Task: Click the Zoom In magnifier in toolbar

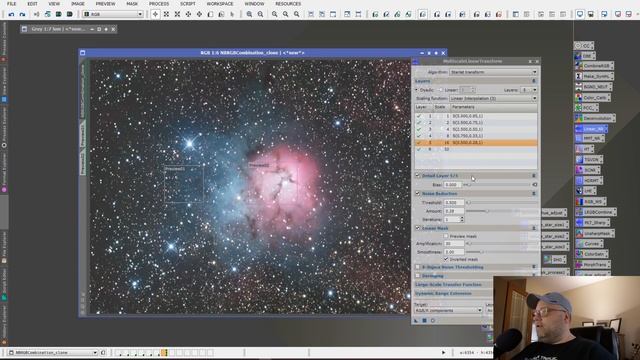Action: click(x=249, y=14)
